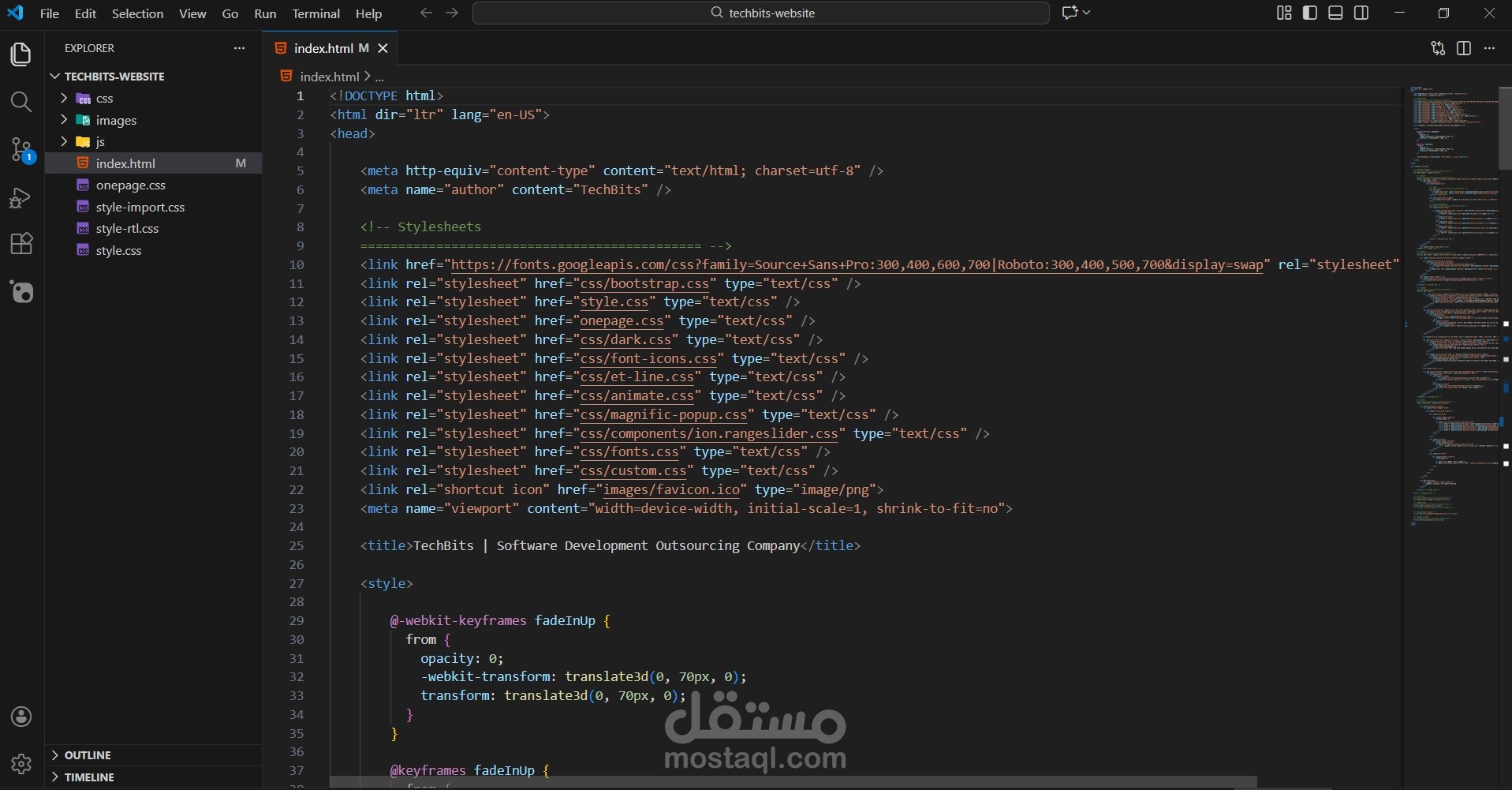The height and width of the screenshot is (790, 1512).
Task: Open the Run and Debug view
Action: point(21,197)
